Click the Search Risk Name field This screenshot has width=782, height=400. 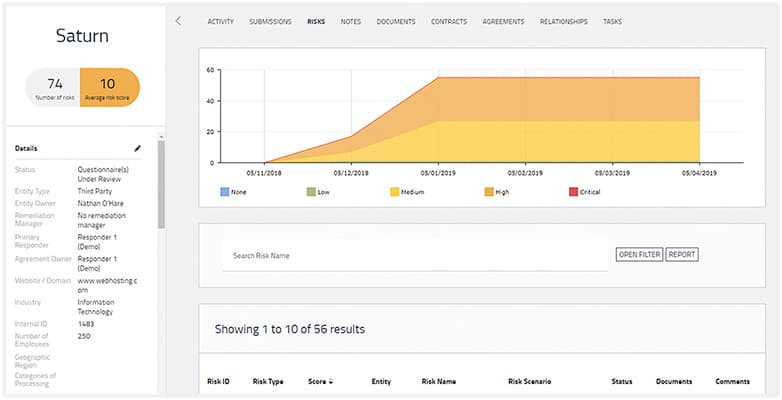415,256
